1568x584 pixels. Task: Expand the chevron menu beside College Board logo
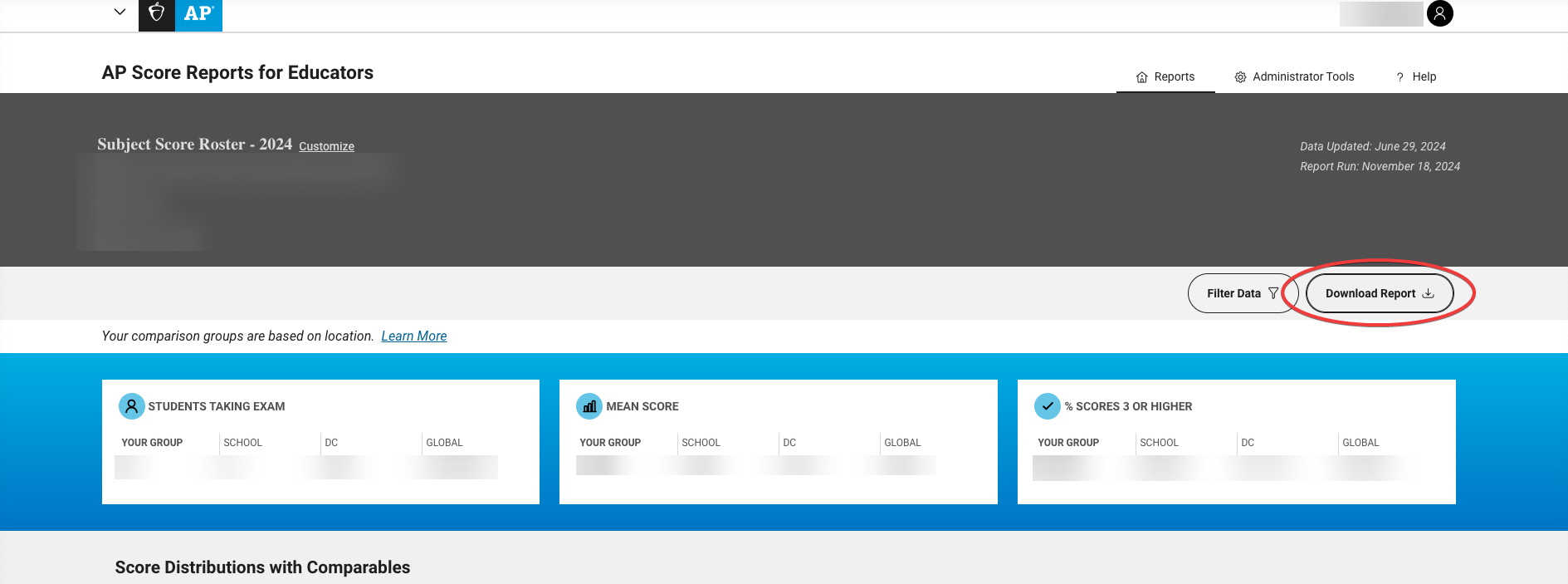click(120, 12)
